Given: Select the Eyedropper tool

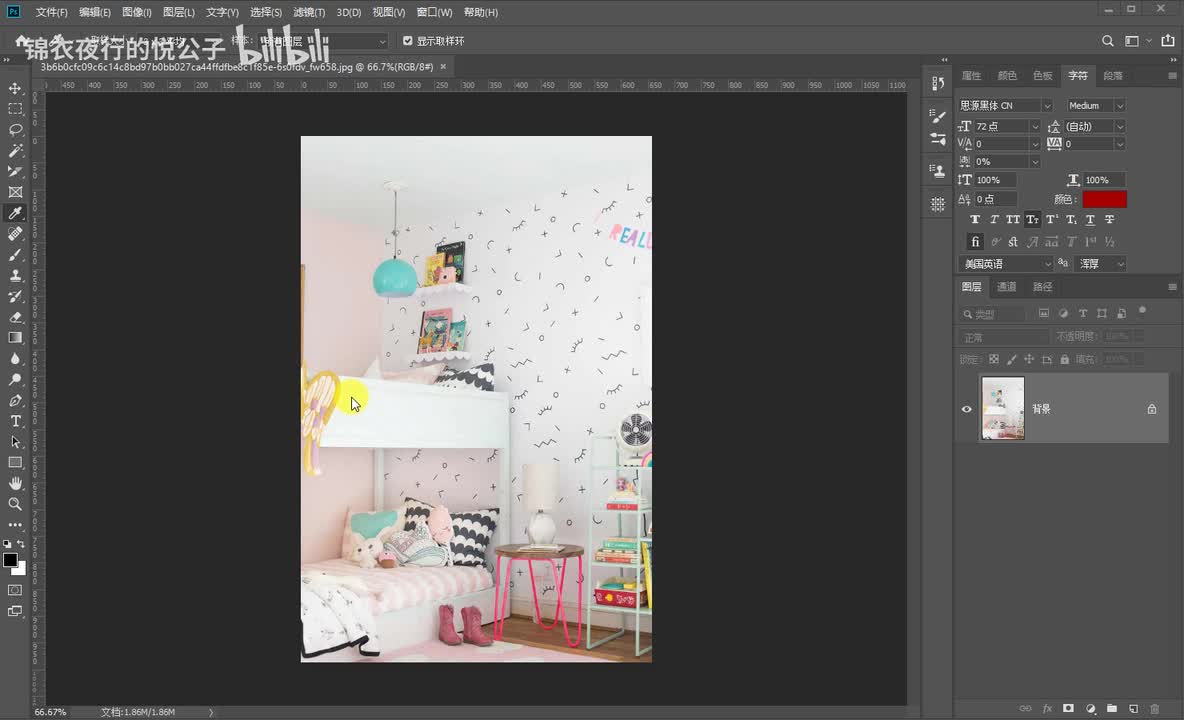Looking at the screenshot, I should tap(15, 213).
